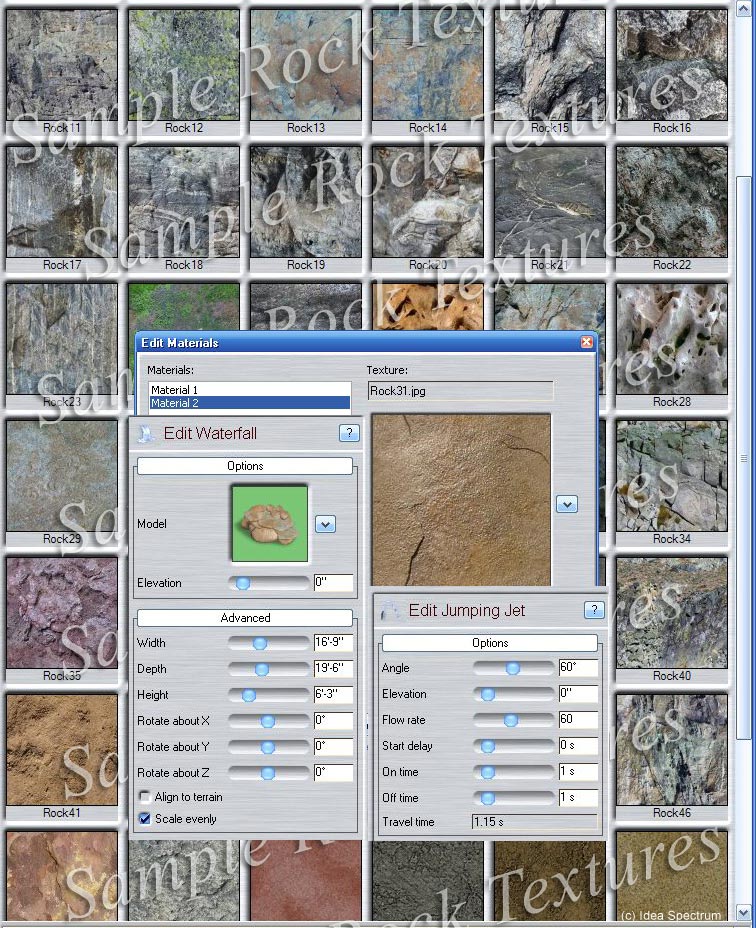Close the Edit Materials dialog
The width and height of the screenshot is (756, 928).
pos(586,342)
